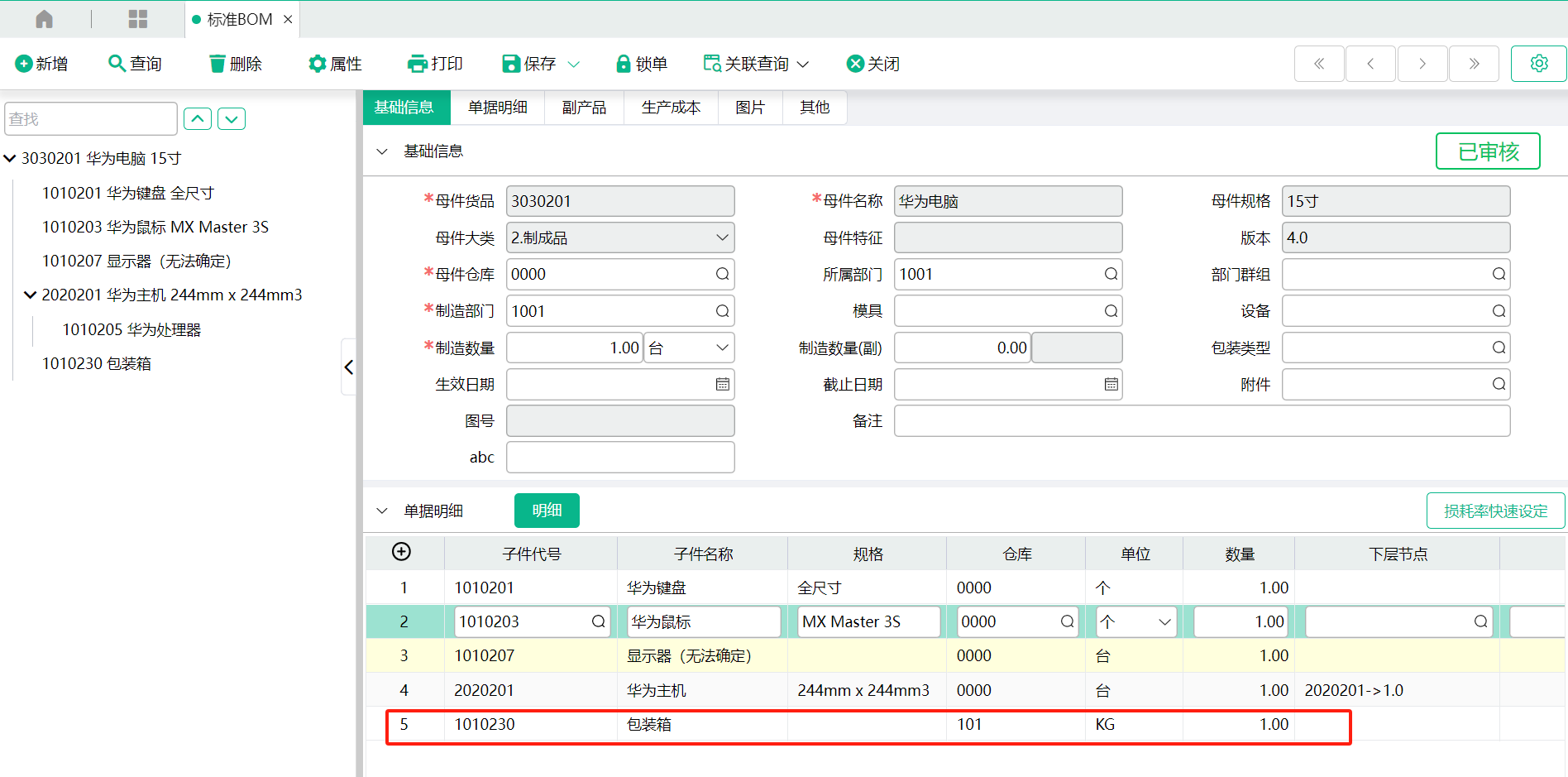Go to the home page icon

pyautogui.click(x=45, y=19)
